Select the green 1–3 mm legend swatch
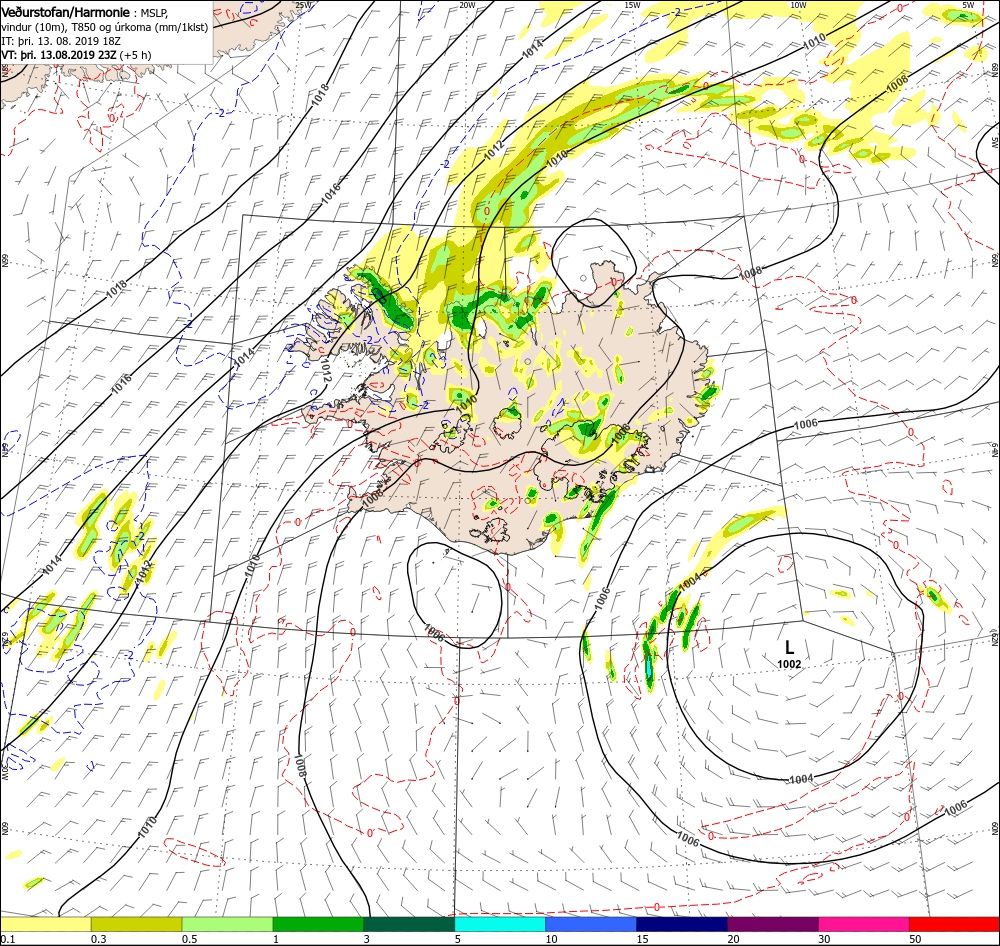The width and height of the screenshot is (1000, 946). click(318, 924)
